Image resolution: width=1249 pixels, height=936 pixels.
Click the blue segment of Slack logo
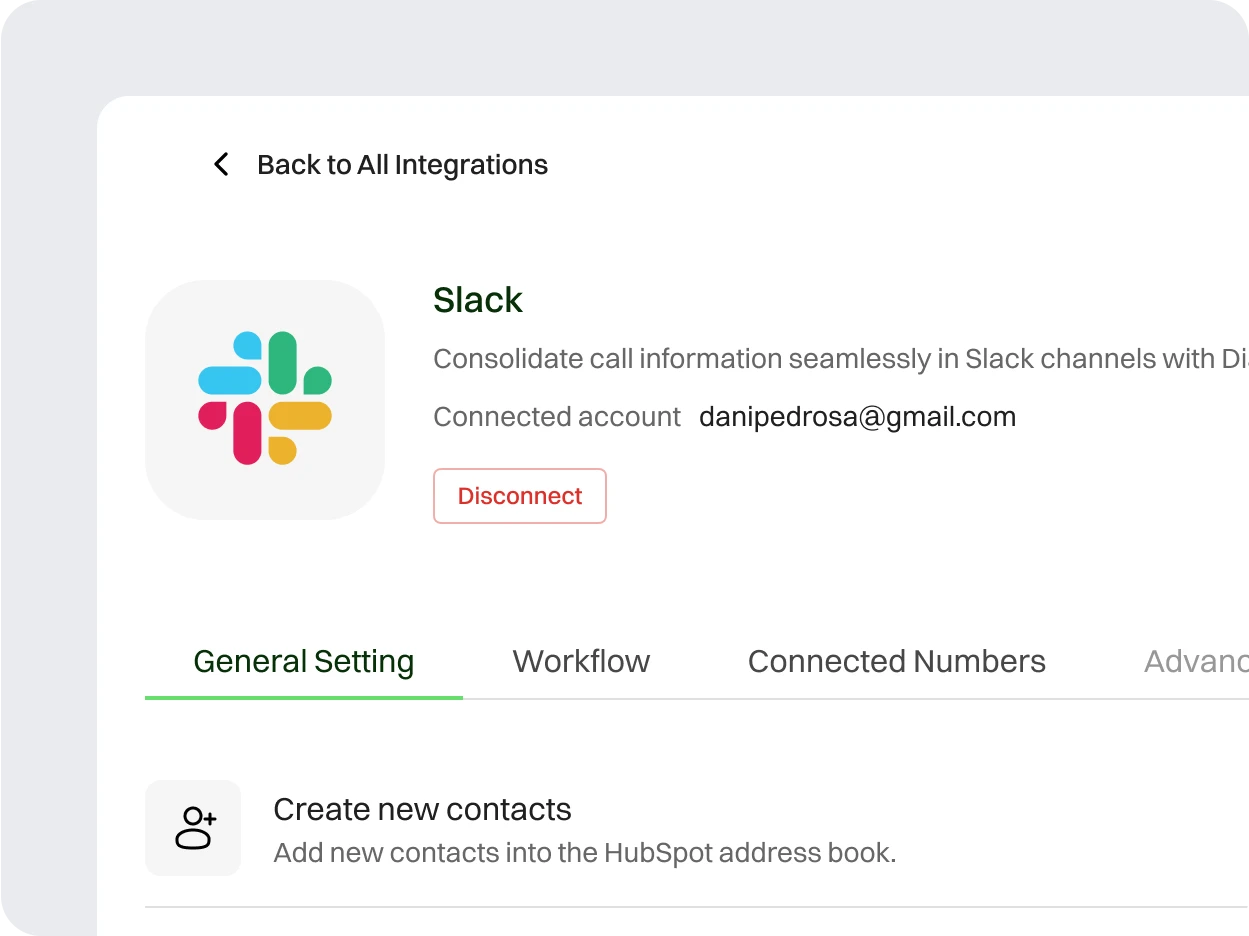(x=231, y=378)
